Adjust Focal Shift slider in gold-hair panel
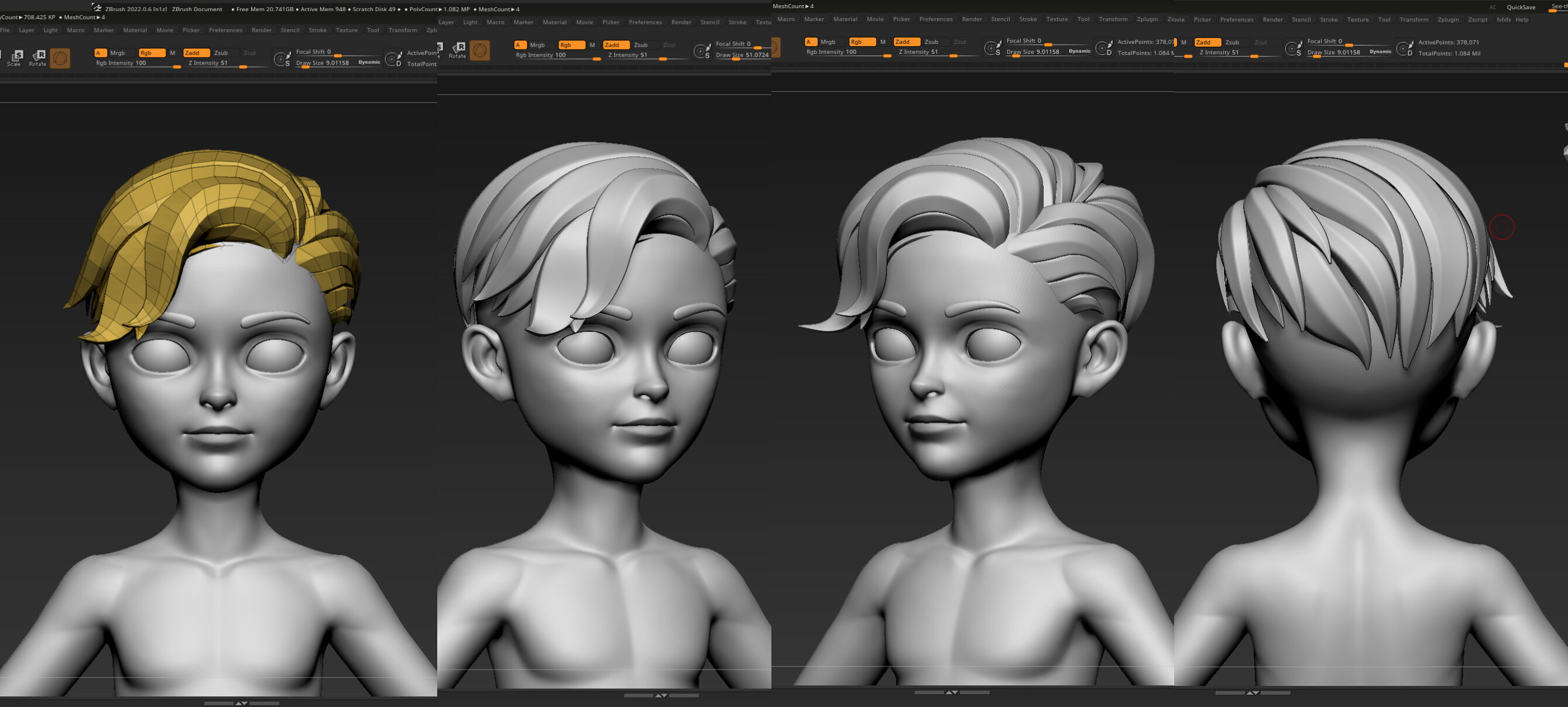This screenshot has width=1568, height=707. pyautogui.click(x=338, y=52)
